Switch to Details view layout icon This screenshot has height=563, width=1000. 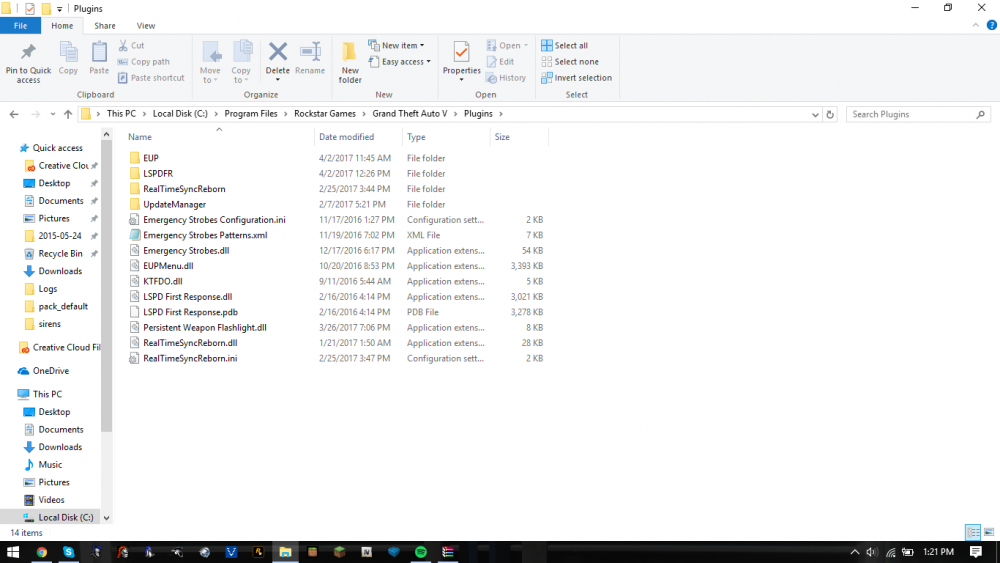click(x=973, y=532)
